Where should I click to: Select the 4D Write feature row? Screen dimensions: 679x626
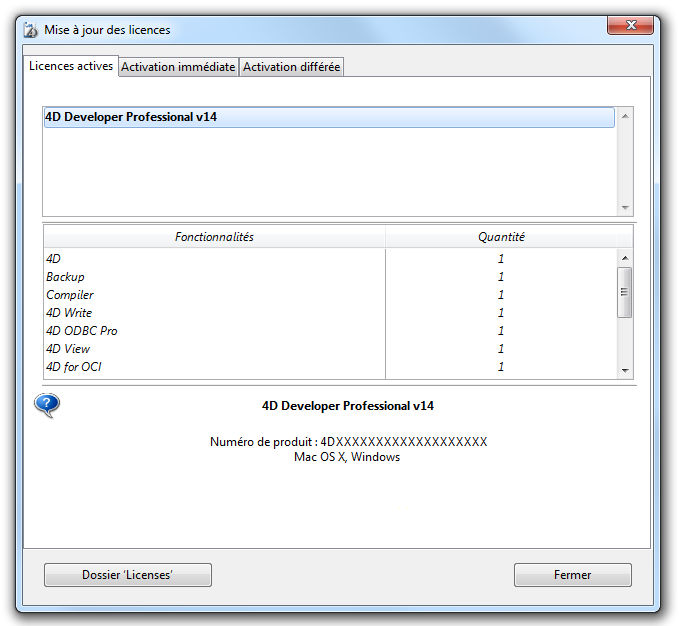(x=331, y=313)
